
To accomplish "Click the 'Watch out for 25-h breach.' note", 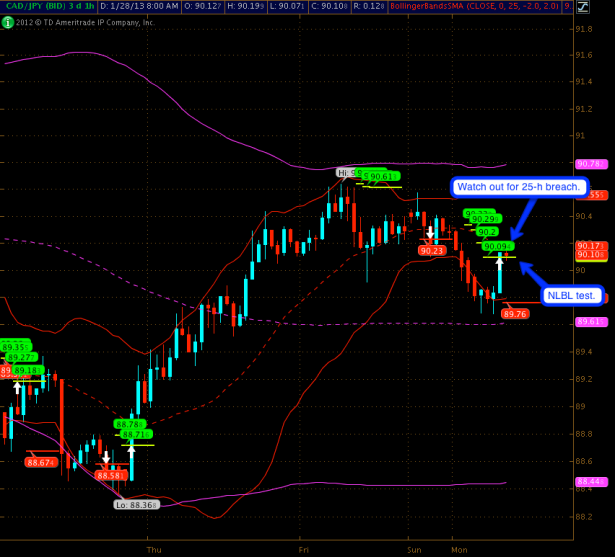I will 517,187.
